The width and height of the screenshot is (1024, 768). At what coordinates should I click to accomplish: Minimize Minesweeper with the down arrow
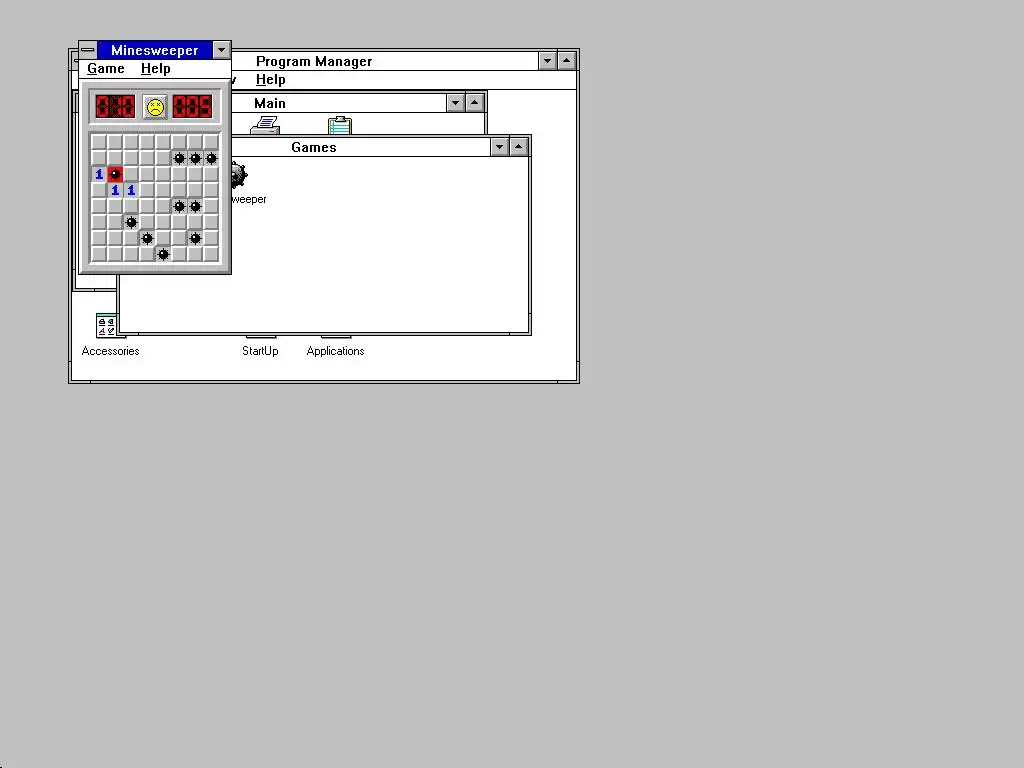(x=221, y=50)
